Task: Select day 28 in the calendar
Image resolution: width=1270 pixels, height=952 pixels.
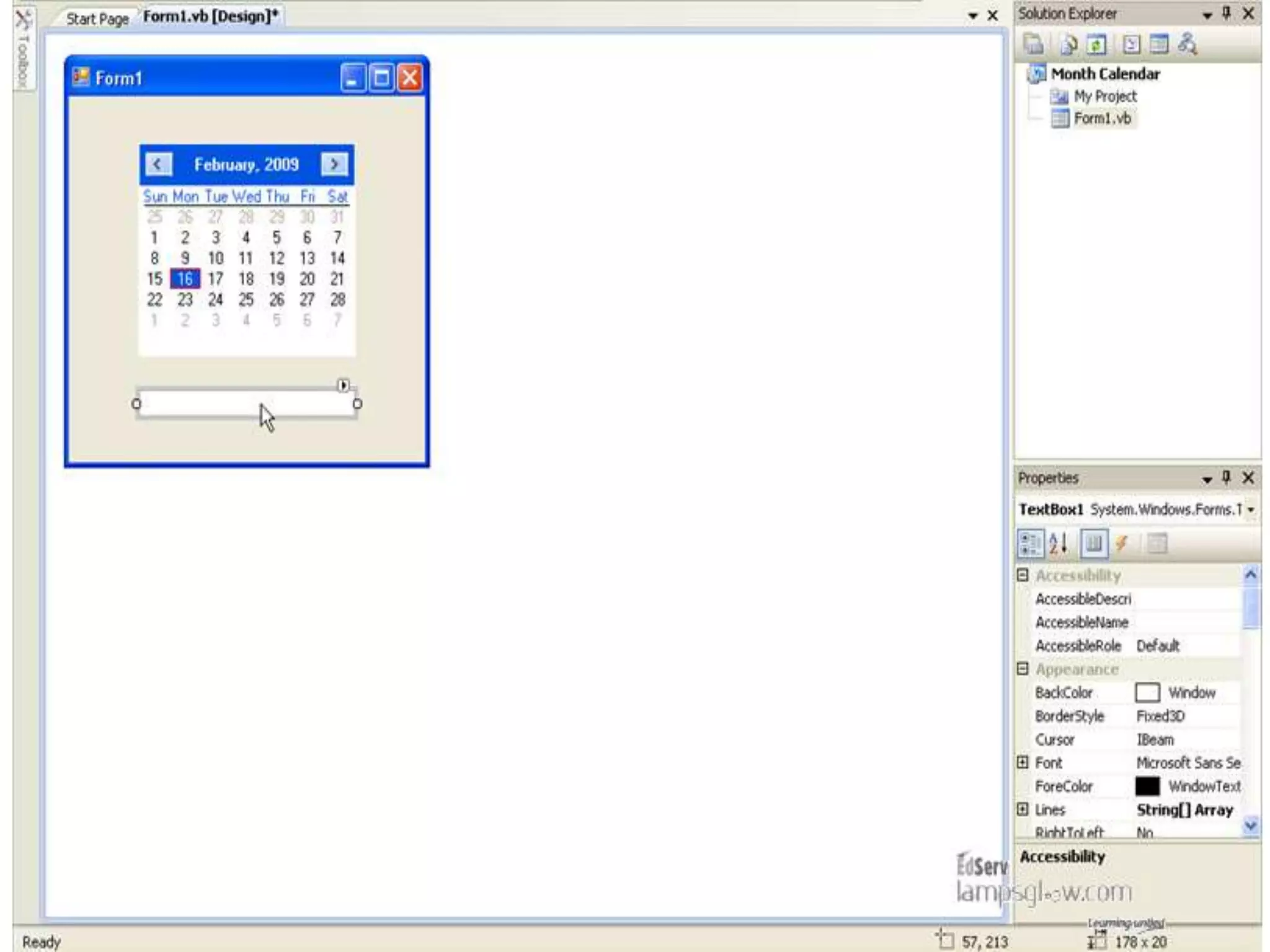Action: [x=337, y=300]
